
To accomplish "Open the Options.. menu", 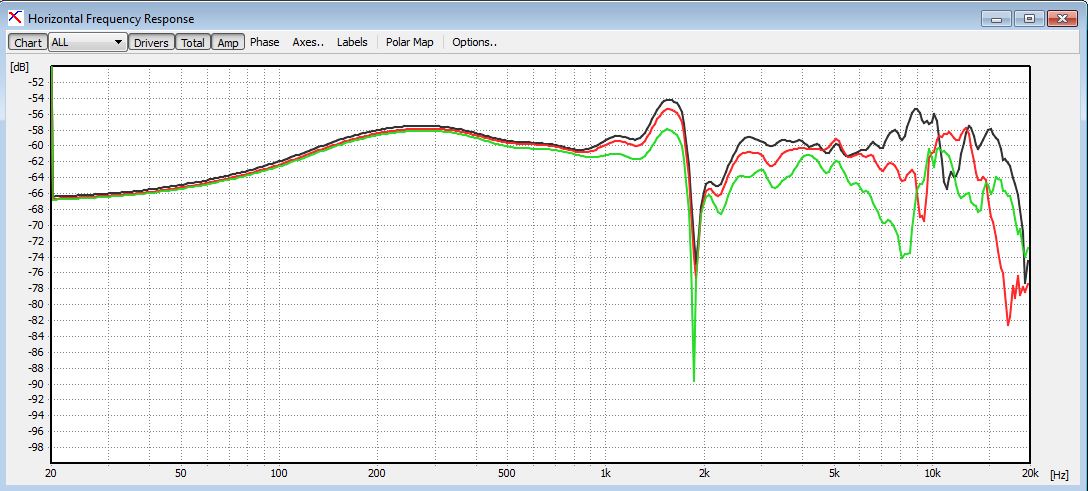I will [475, 42].
